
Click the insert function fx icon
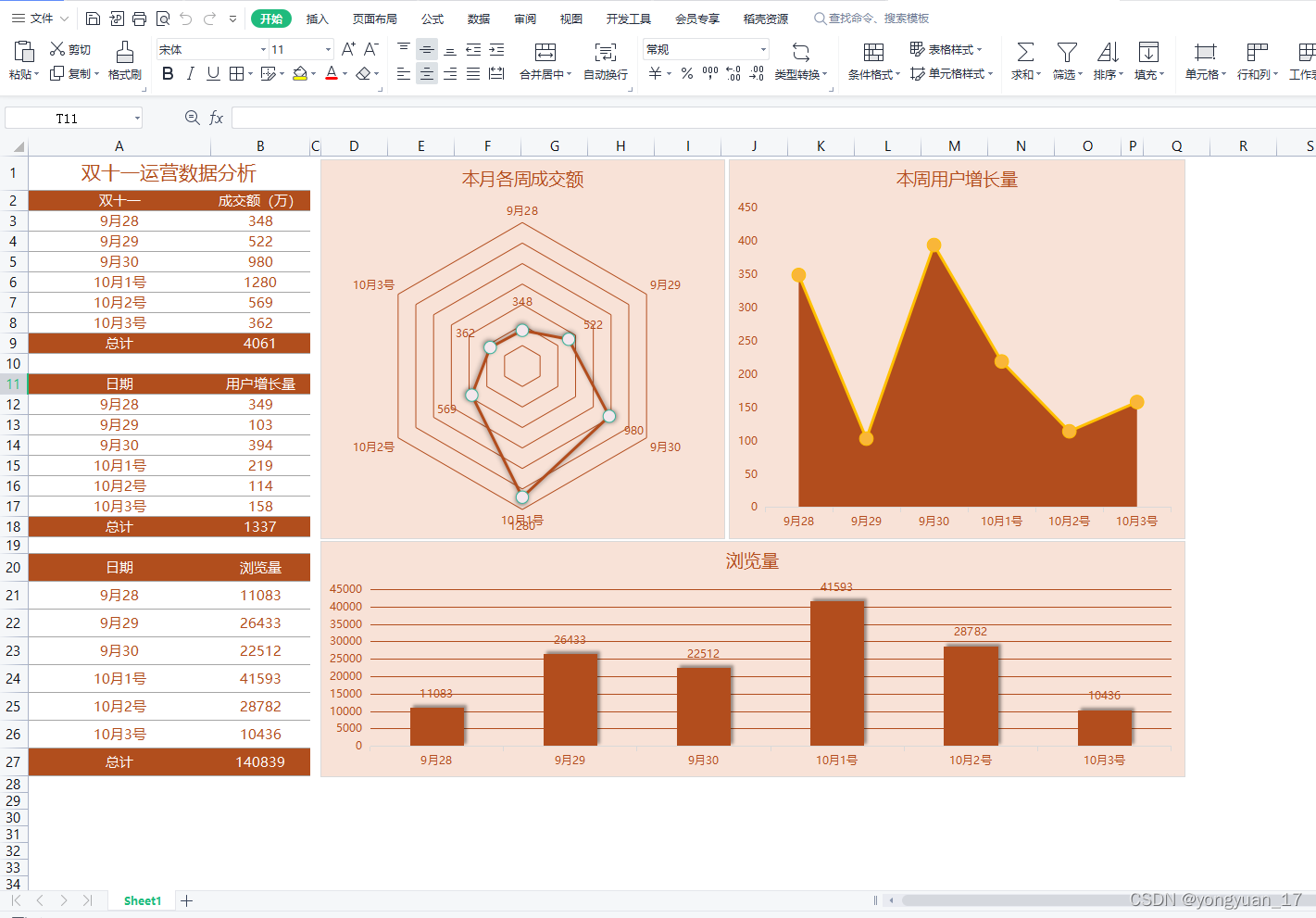(217, 118)
